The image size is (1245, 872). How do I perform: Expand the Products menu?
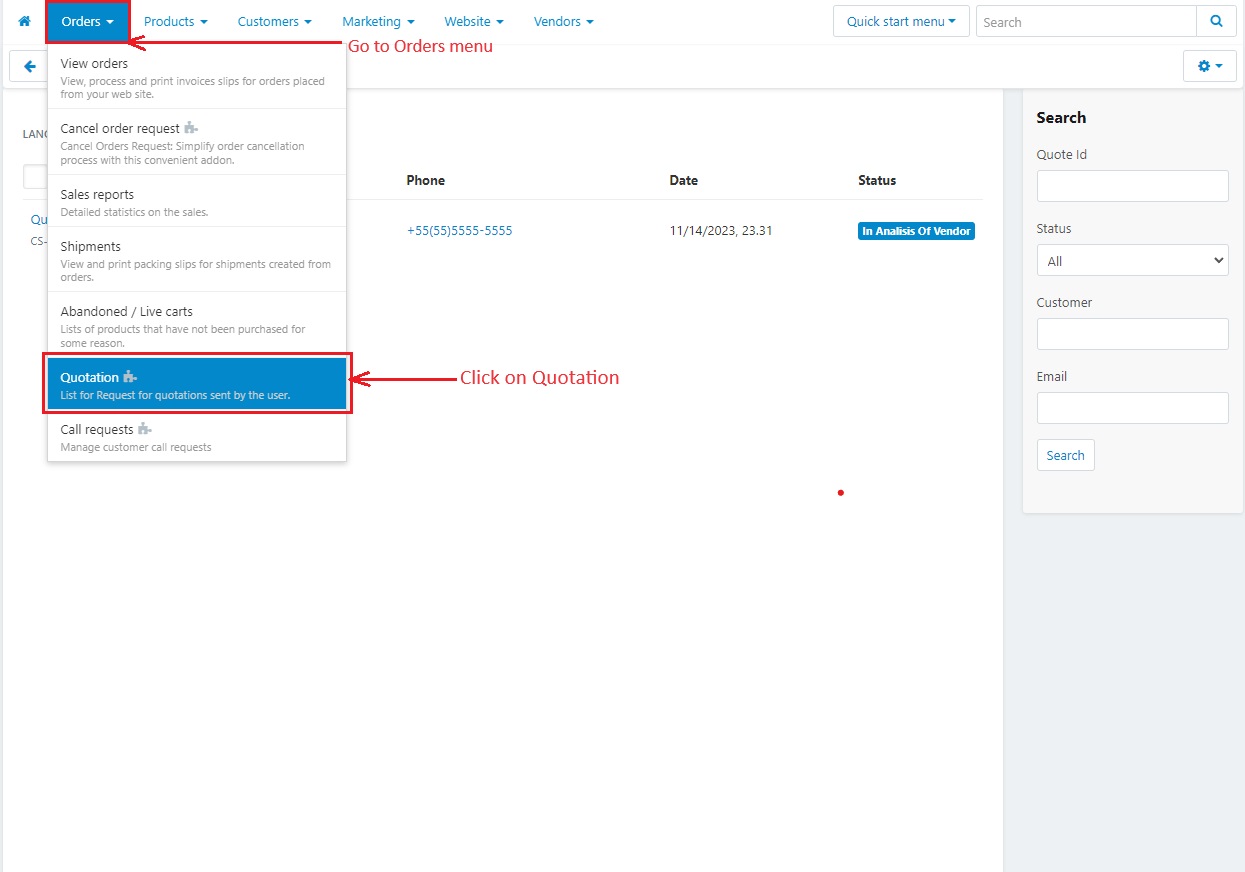175,21
